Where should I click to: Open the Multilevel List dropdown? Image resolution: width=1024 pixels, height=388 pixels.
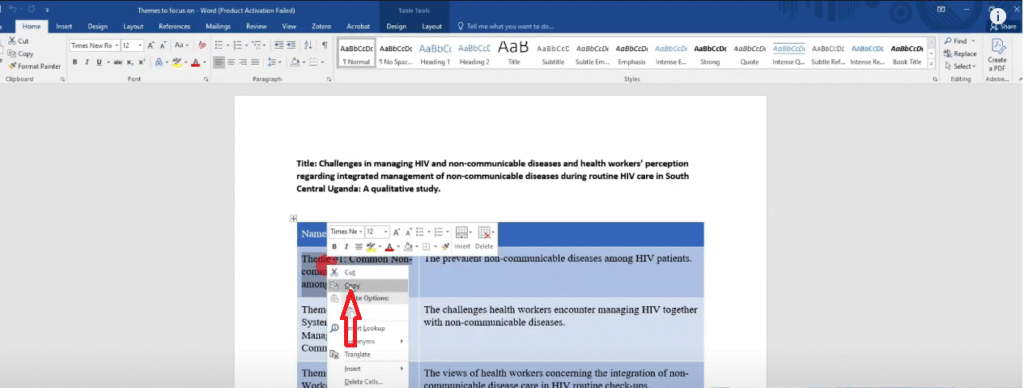click(264, 45)
